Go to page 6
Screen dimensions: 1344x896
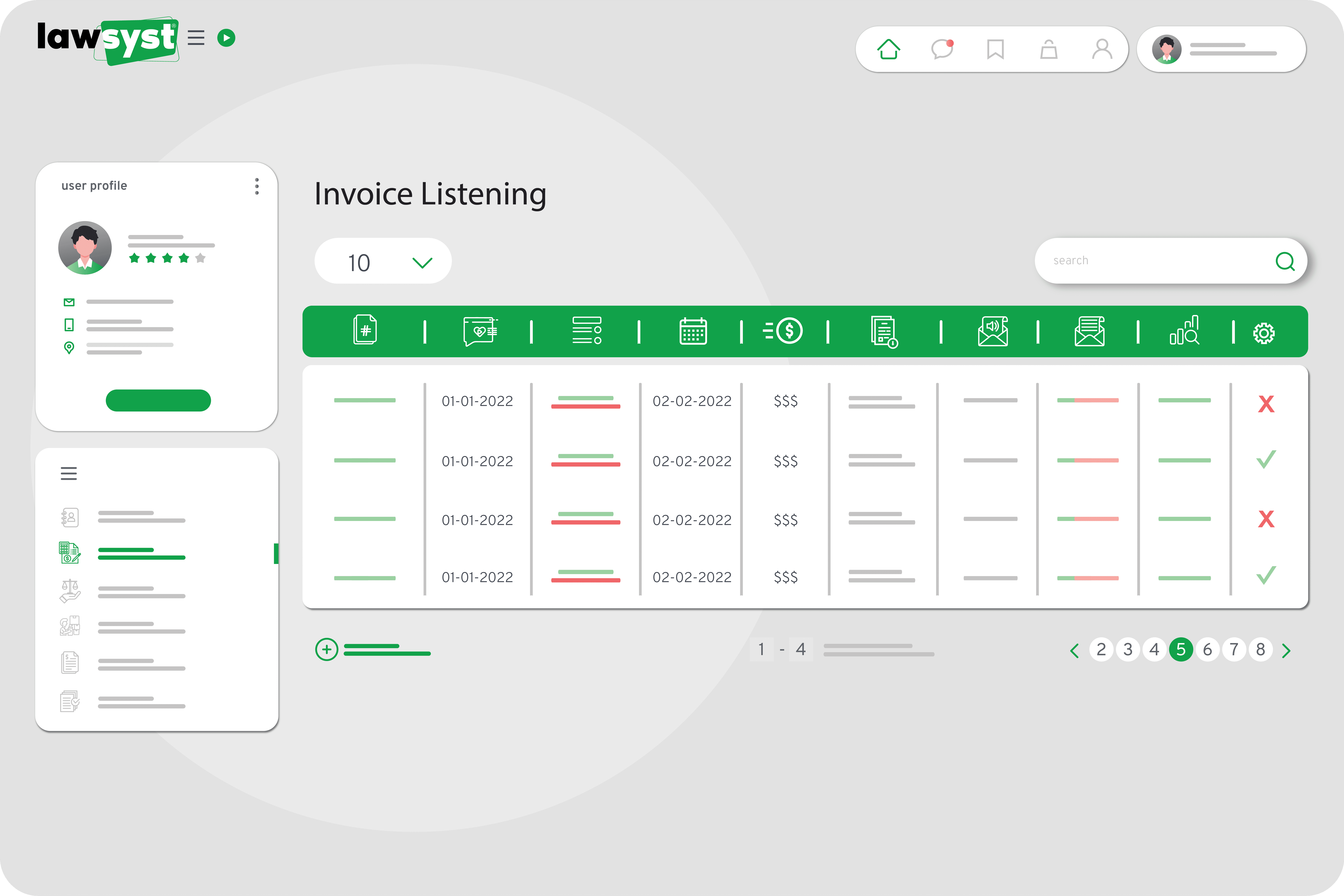tap(1207, 650)
